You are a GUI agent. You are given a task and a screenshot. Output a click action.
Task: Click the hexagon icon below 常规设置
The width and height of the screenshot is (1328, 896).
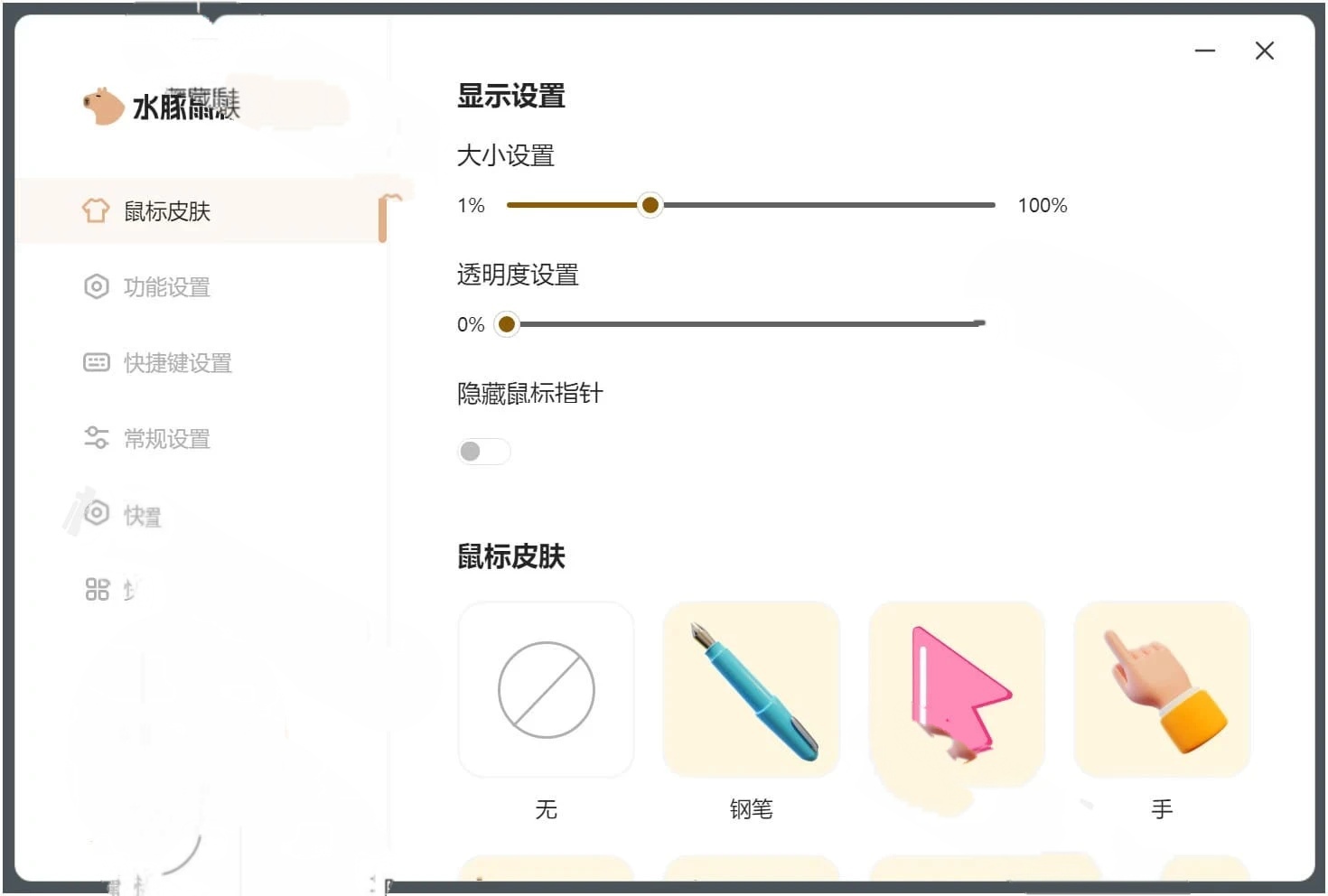click(97, 513)
